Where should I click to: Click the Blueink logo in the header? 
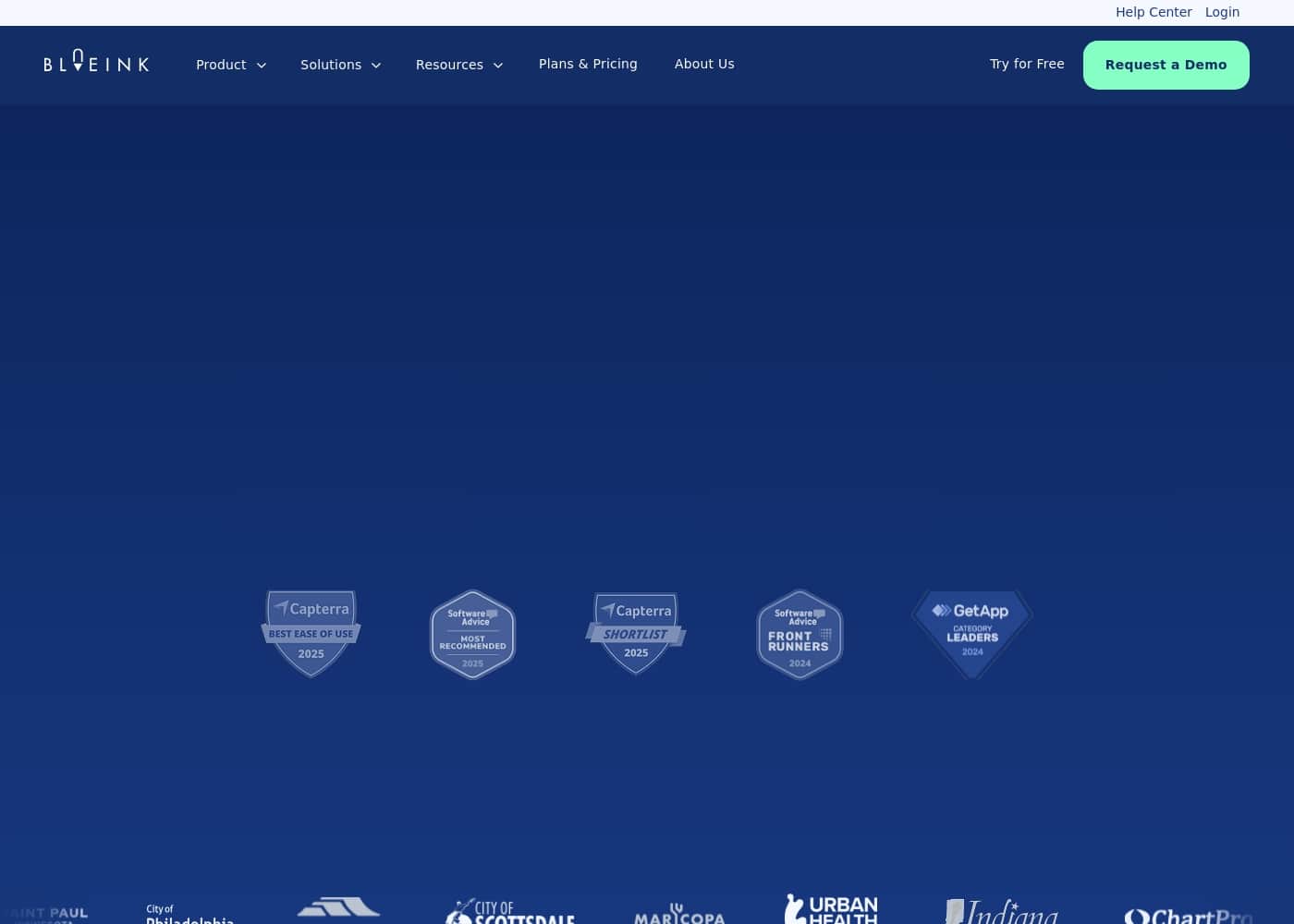pos(96,61)
